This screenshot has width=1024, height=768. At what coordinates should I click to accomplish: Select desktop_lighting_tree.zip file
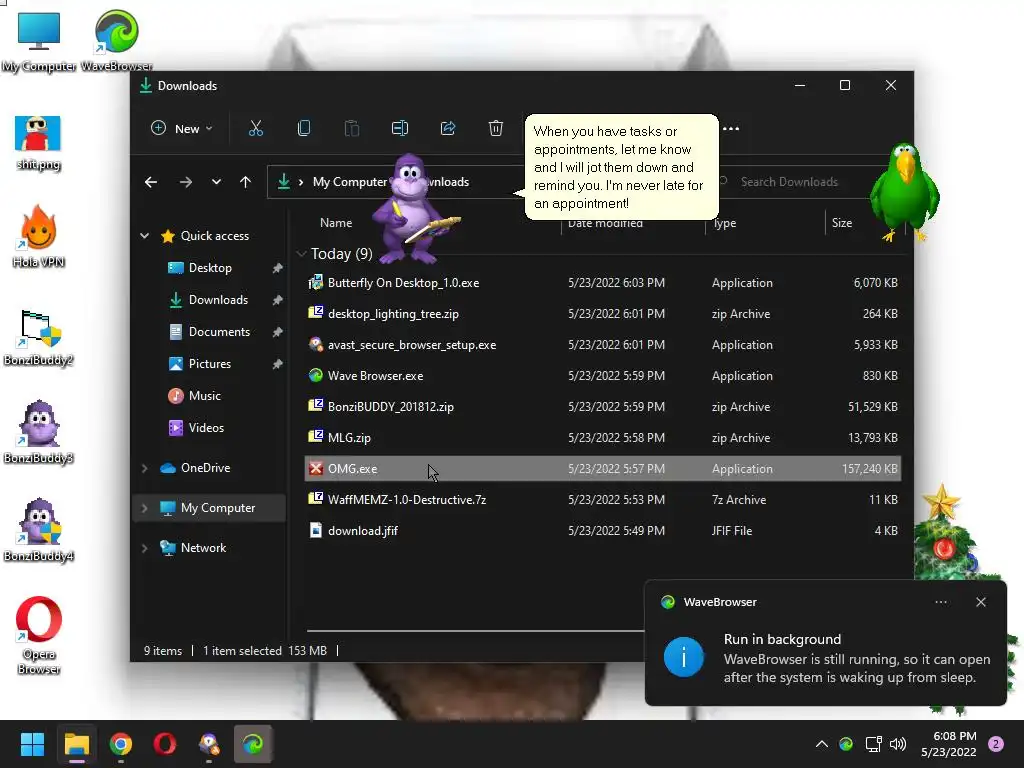coord(603,313)
